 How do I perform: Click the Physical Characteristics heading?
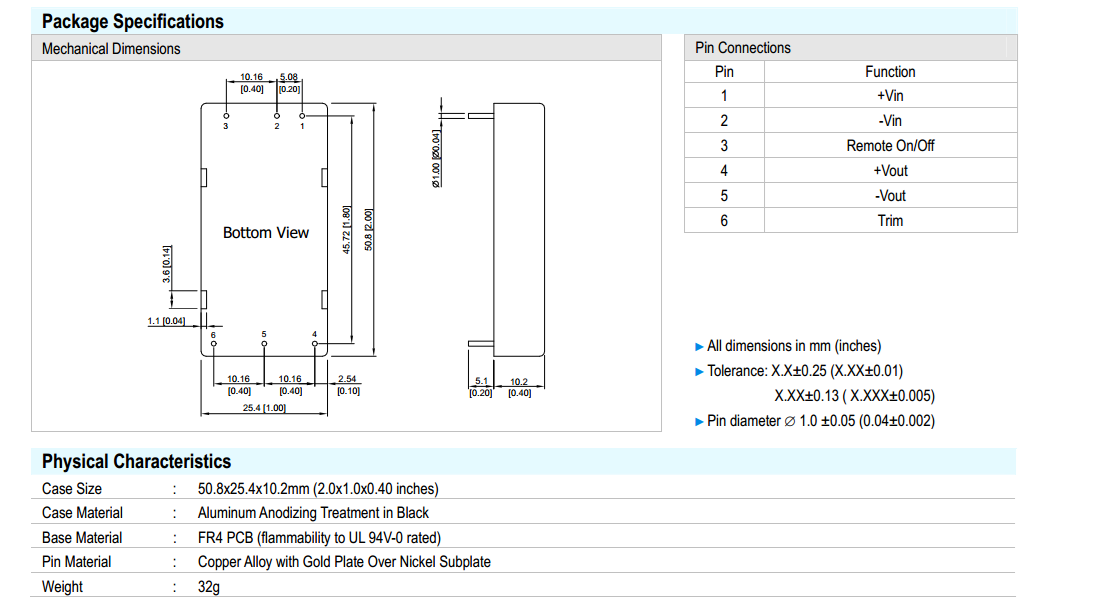[136, 461]
